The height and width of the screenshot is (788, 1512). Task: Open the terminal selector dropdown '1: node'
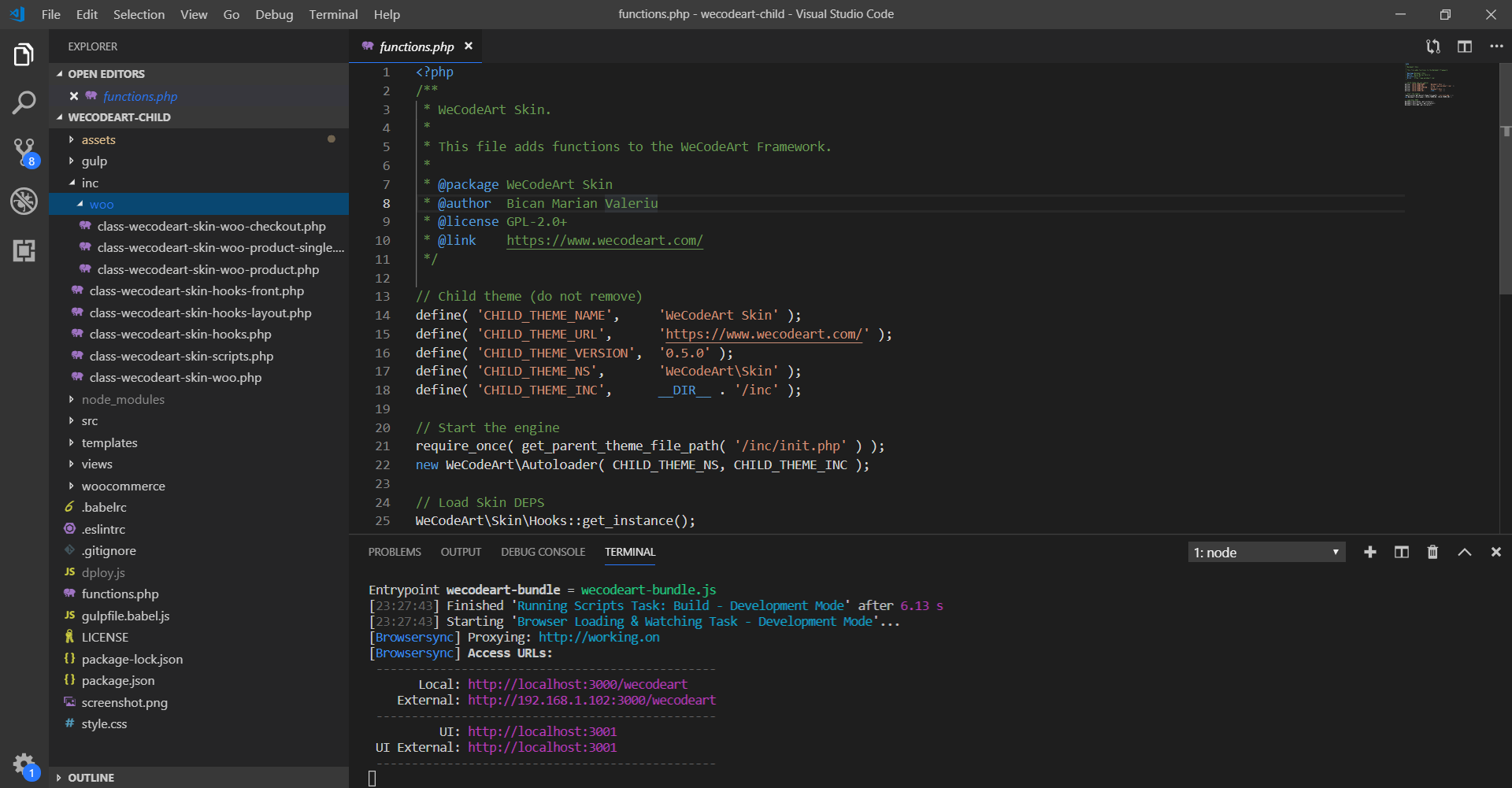1266,553
